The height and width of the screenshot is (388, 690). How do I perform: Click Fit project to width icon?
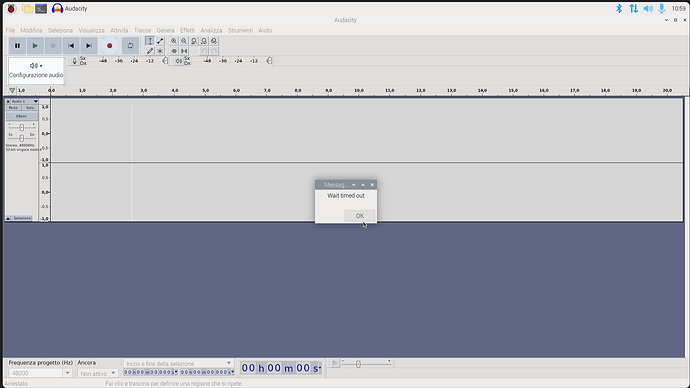point(204,41)
